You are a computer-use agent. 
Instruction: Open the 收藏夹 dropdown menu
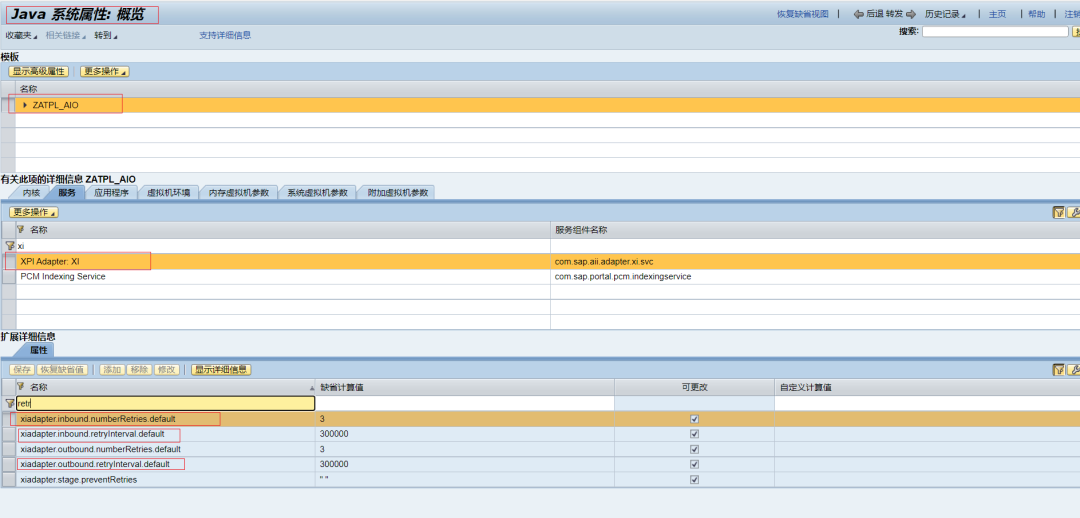pyautogui.click(x=21, y=35)
